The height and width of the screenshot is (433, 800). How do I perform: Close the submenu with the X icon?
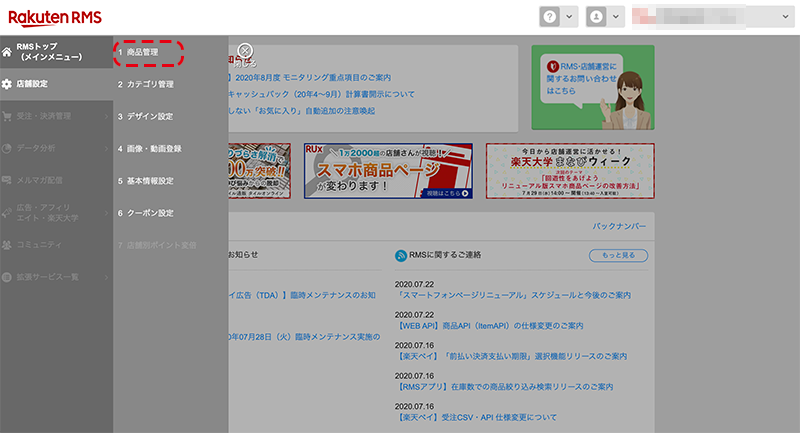click(x=245, y=50)
